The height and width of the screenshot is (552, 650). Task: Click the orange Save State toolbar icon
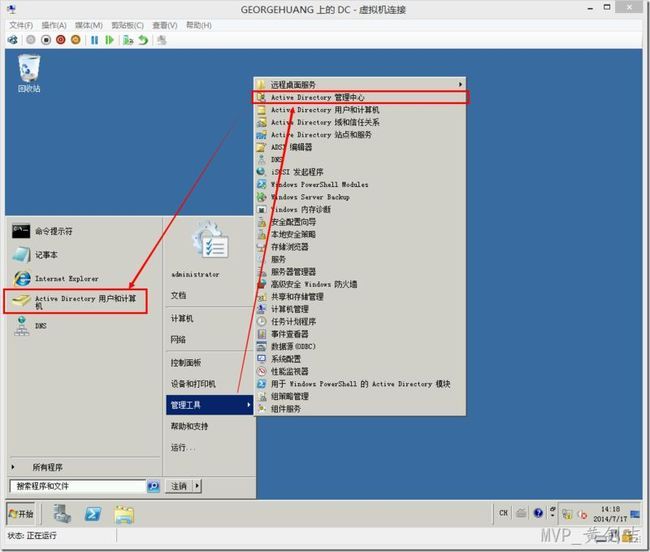[x=75, y=40]
